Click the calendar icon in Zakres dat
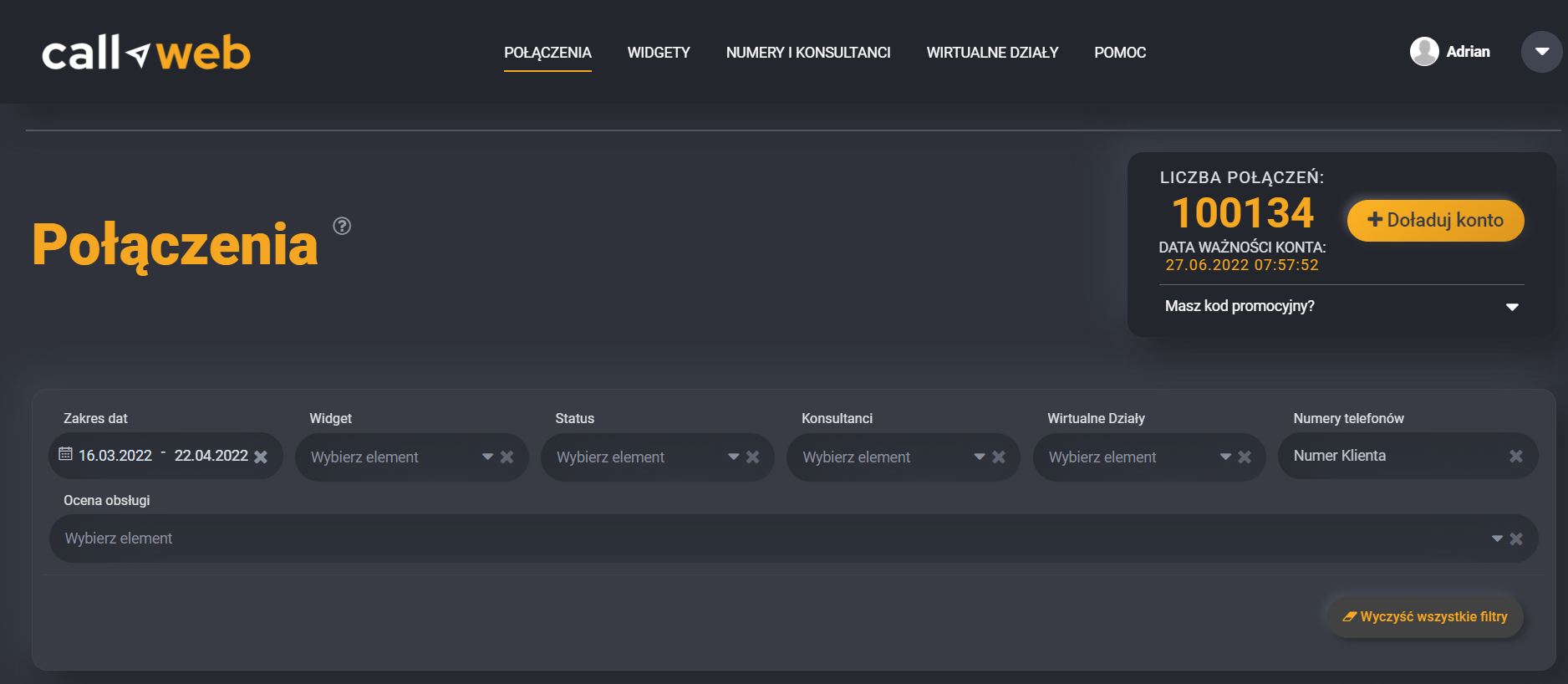The height and width of the screenshot is (684, 1568). [x=65, y=454]
